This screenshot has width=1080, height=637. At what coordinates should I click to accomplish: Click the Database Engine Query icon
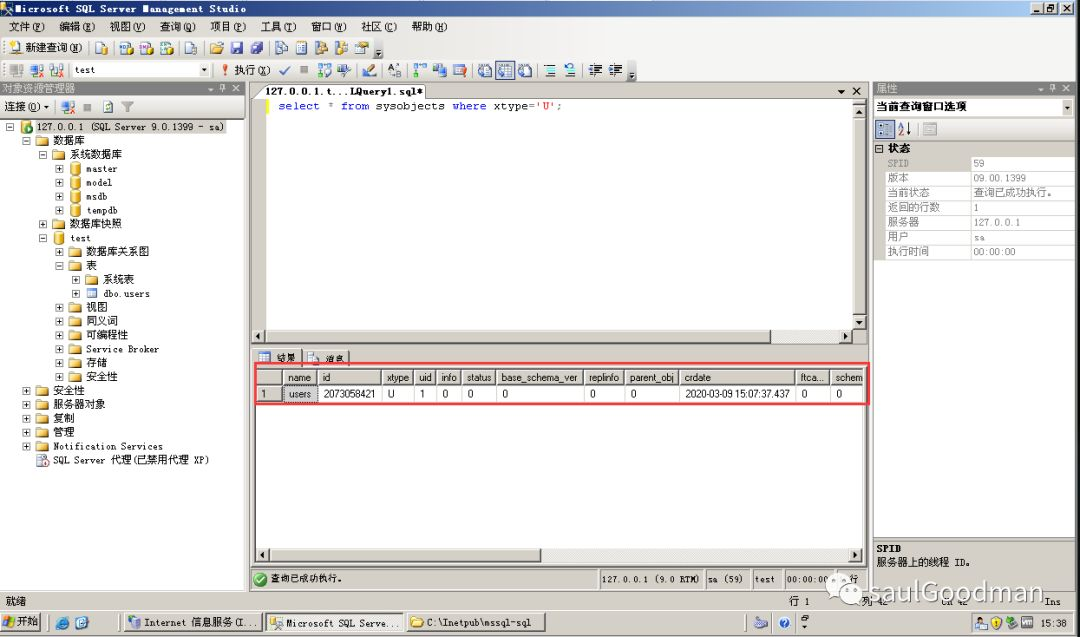[x=101, y=48]
